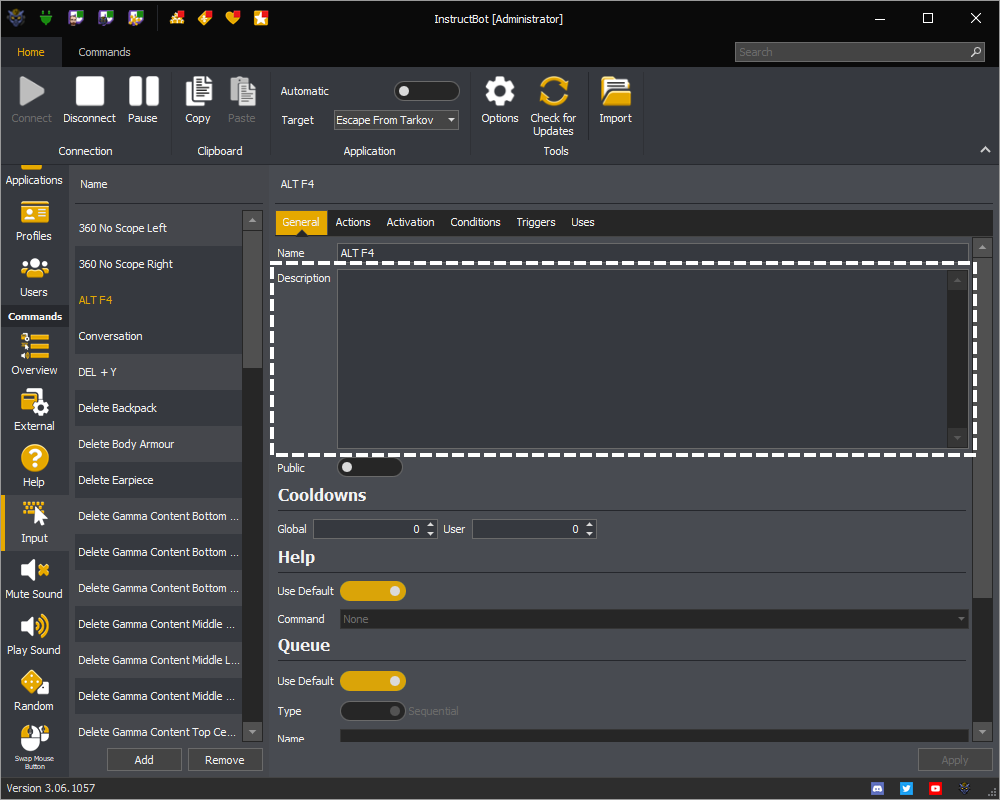The height and width of the screenshot is (800, 1000).
Task: Open the YouTube link in status bar
Action: click(x=935, y=789)
